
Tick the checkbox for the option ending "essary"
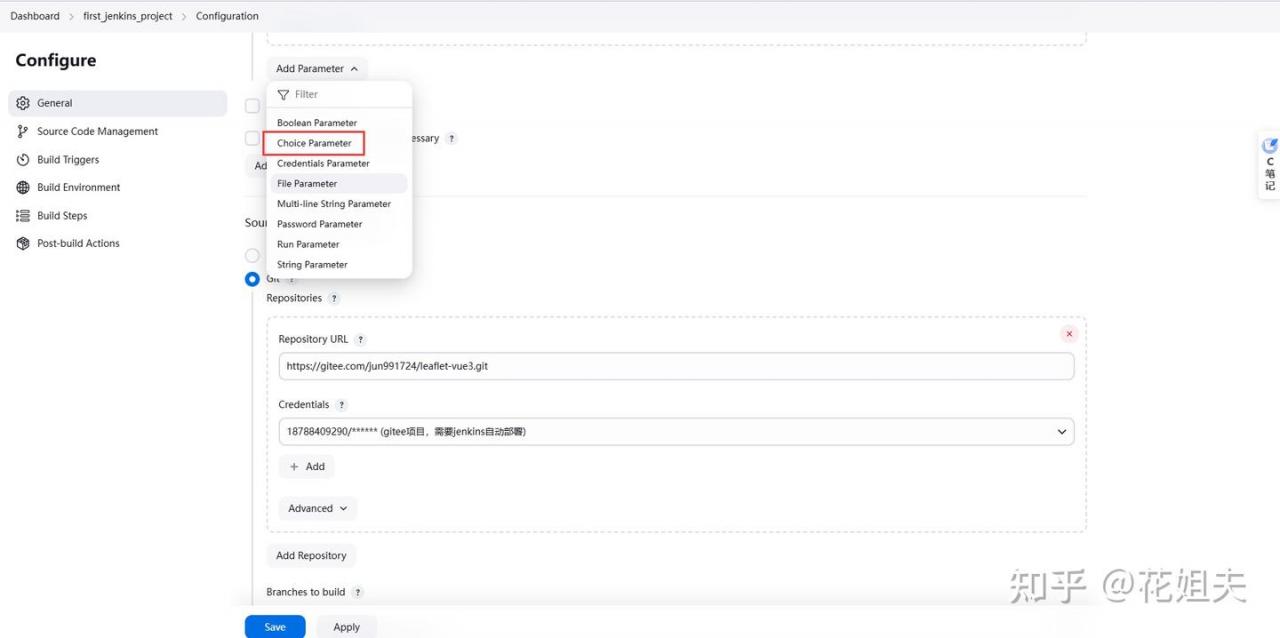click(252, 138)
